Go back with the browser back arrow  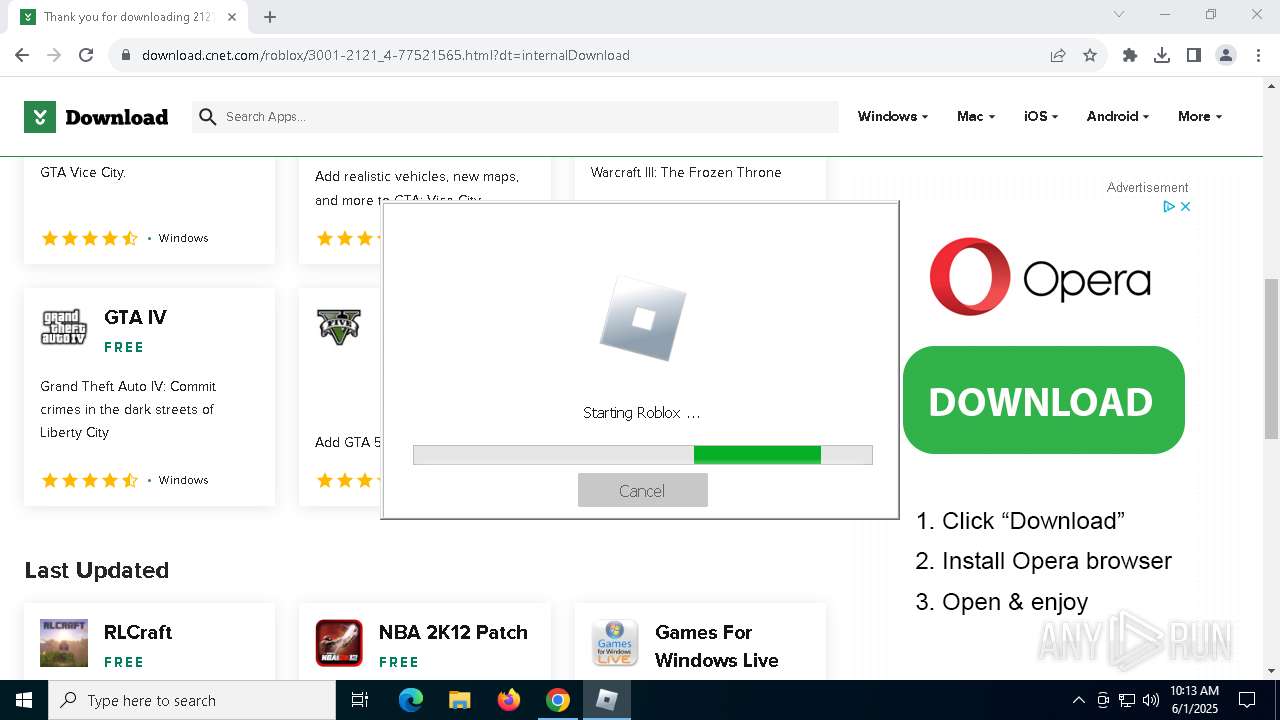[22, 55]
